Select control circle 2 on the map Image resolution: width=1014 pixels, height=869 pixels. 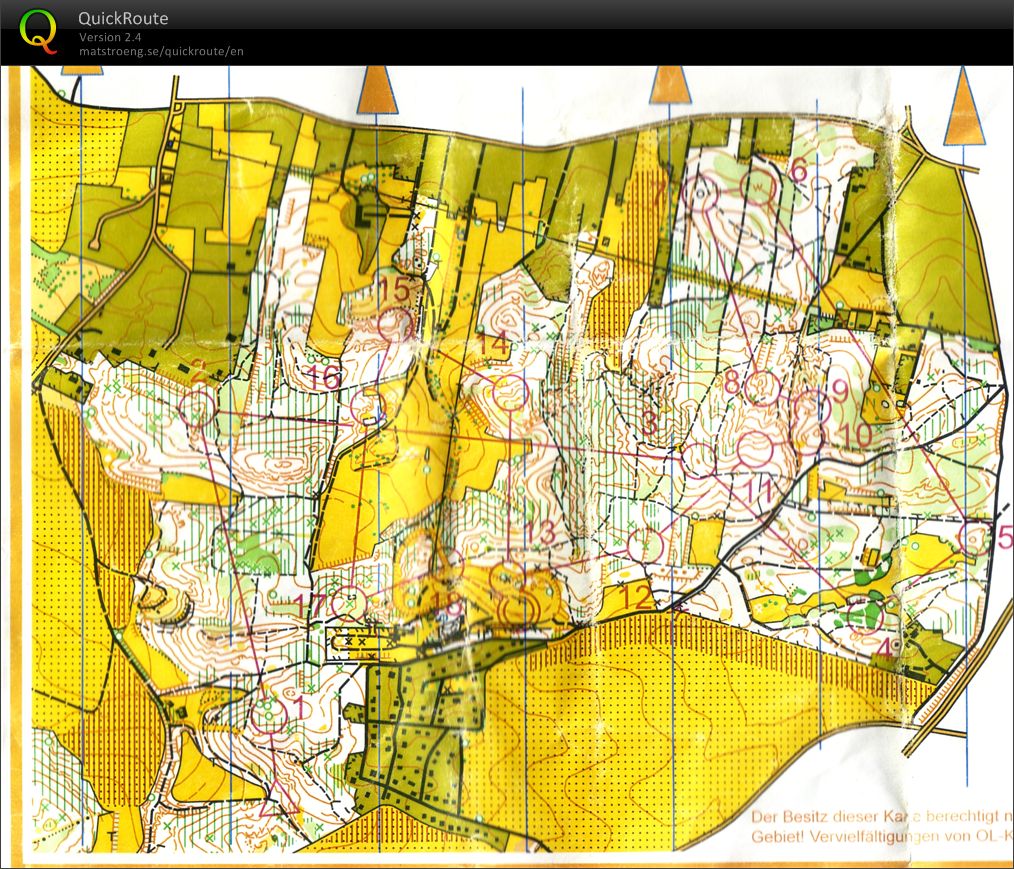[198, 408]
